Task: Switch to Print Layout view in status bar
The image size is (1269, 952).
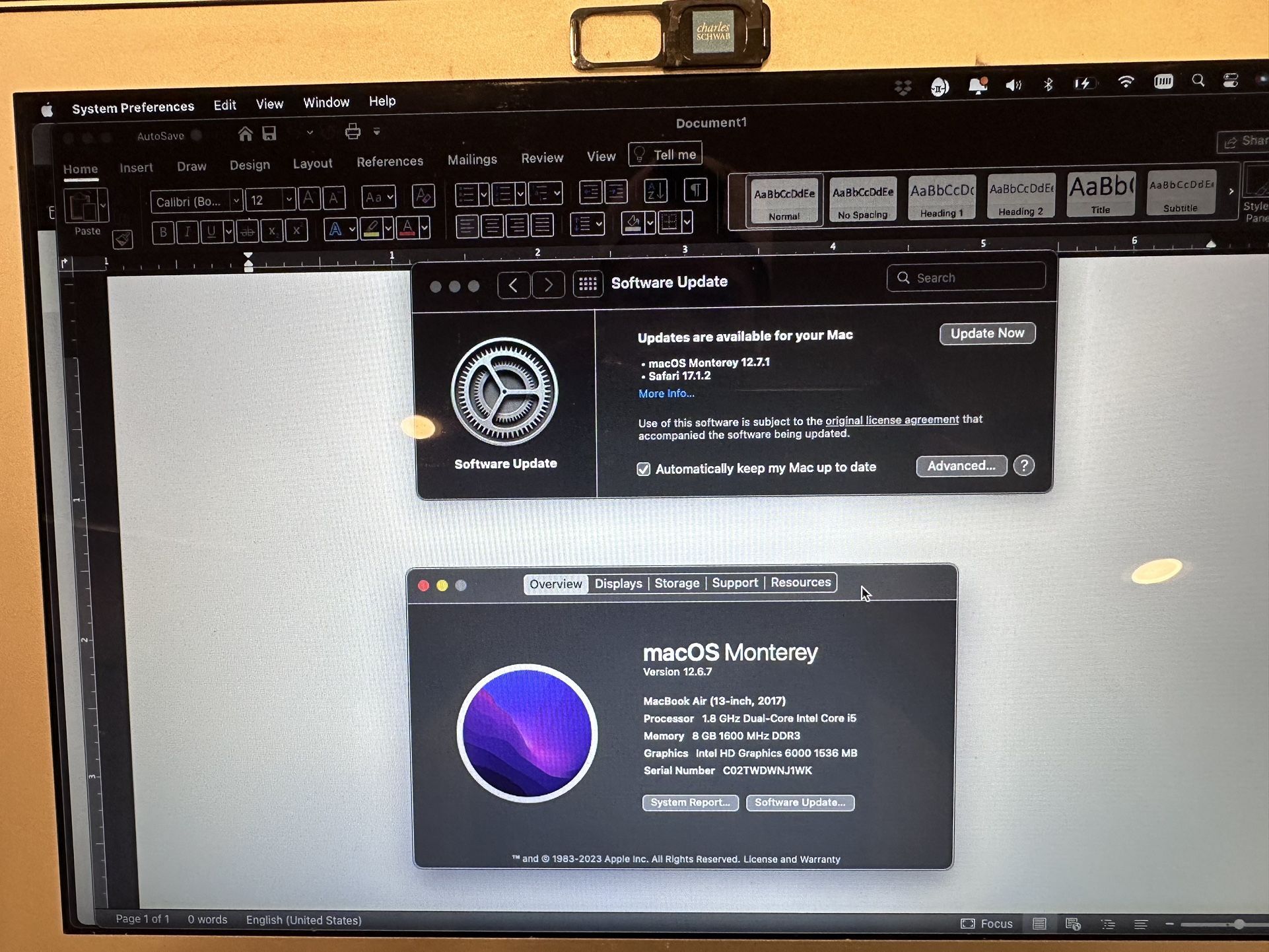Action: pos(1039,924)
